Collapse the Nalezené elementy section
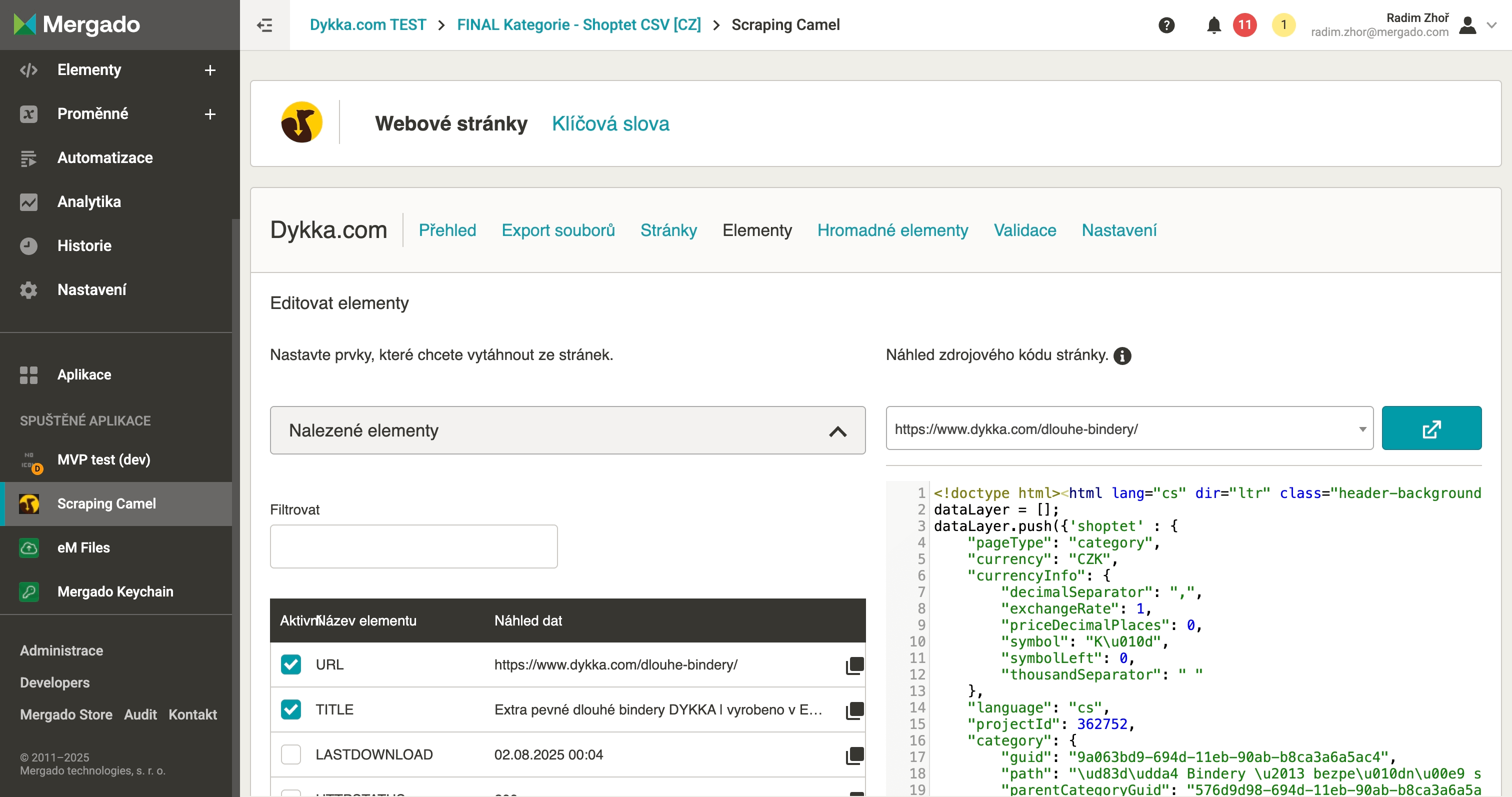This screenshot has height=797, width=1512. tap(837, 431)
